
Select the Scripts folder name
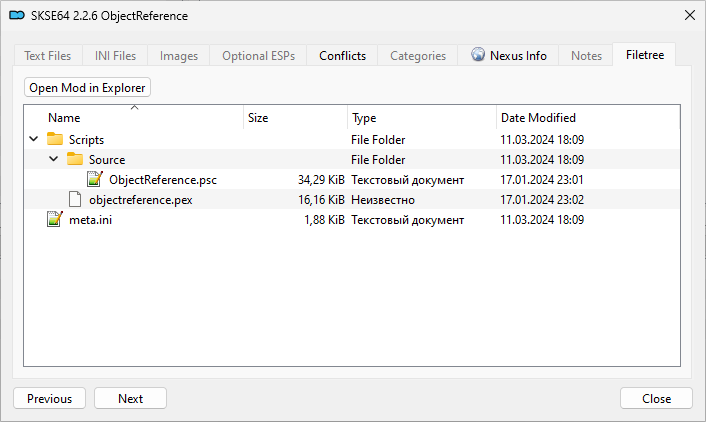(x=86, y=140)
